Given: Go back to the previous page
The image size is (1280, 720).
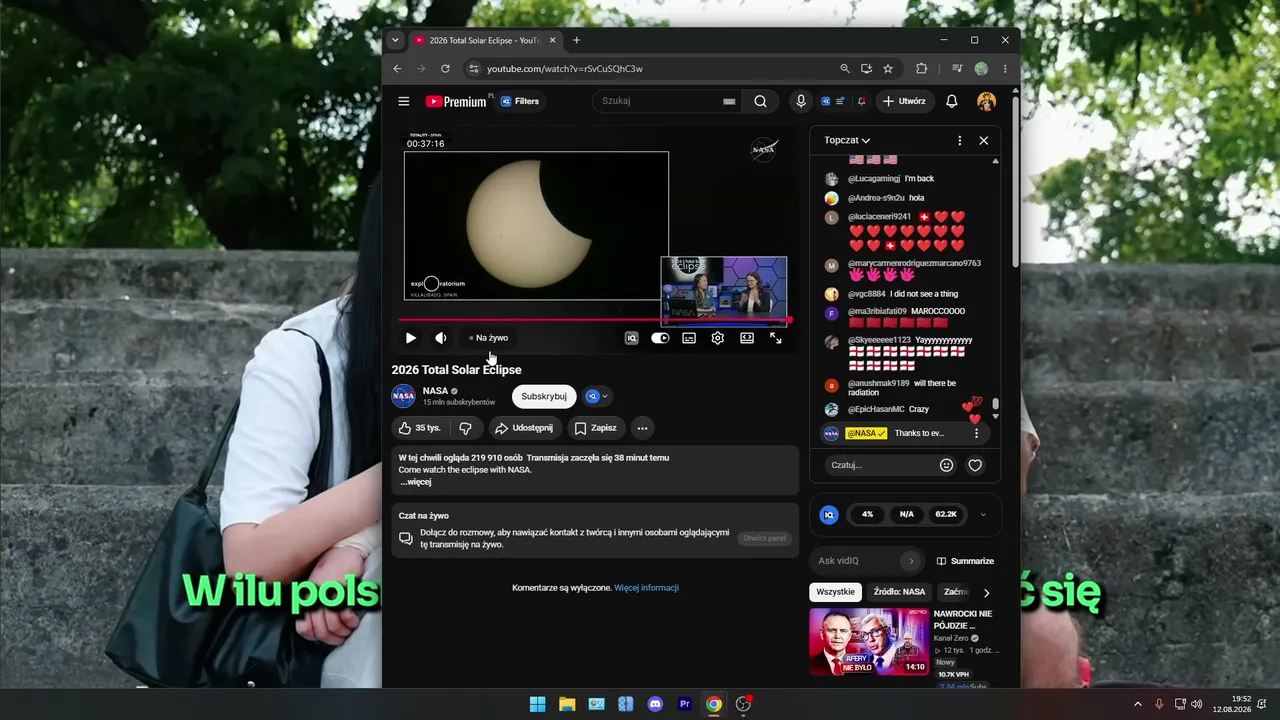Looking at the screenshot, I should point(397,69).
